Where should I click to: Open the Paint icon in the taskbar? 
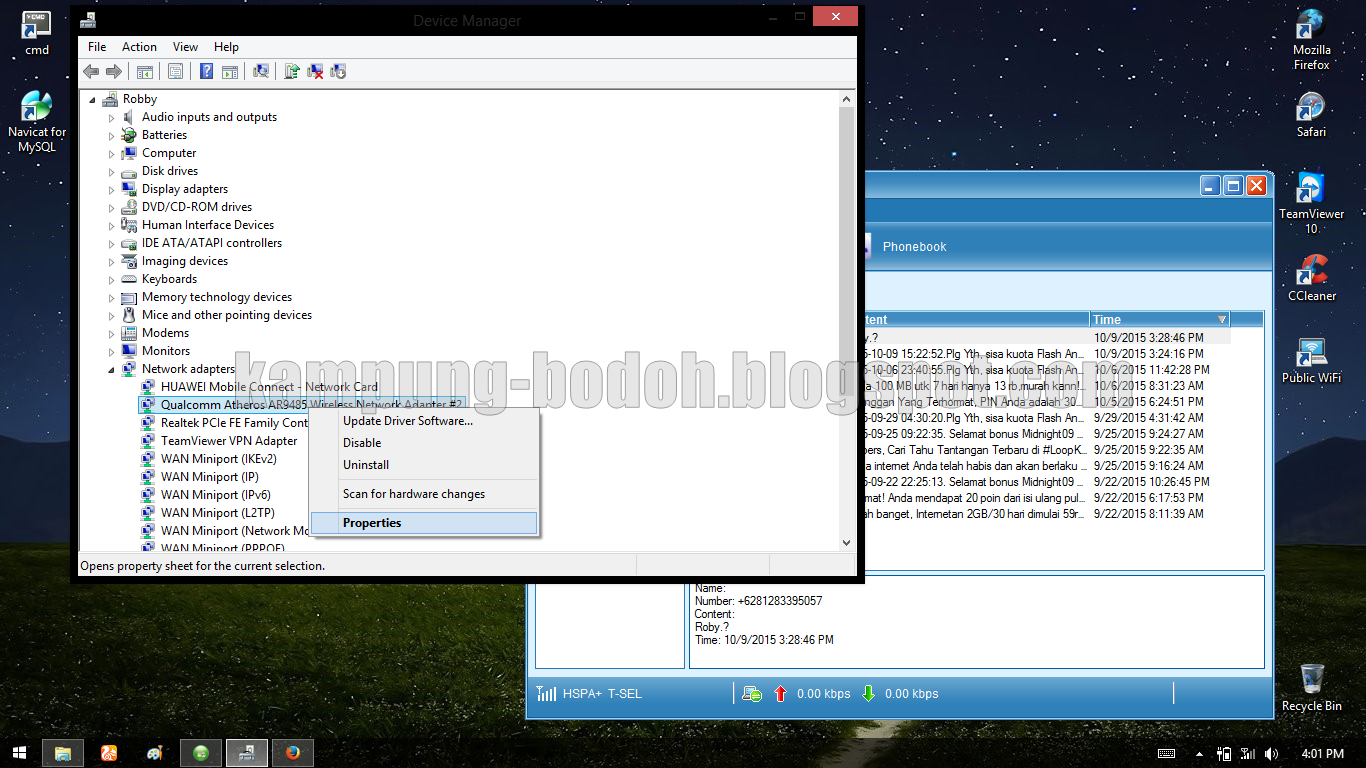pyautogui.click(x=155, y=753)
